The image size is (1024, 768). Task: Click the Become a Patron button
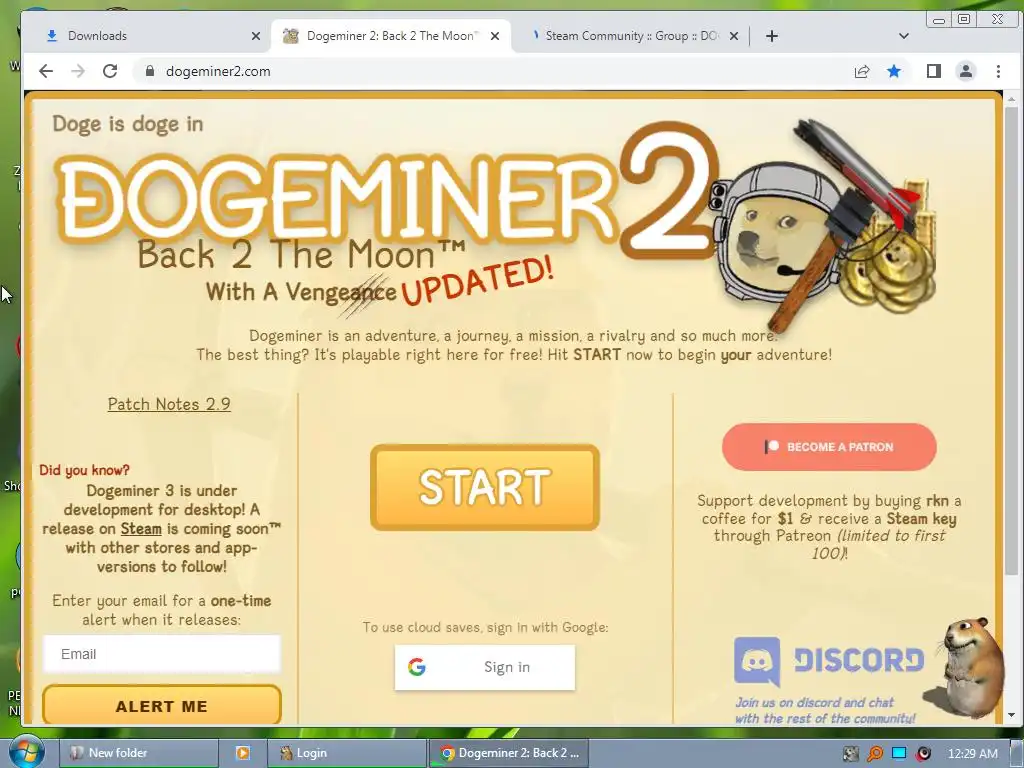click(x=829, y=447)
